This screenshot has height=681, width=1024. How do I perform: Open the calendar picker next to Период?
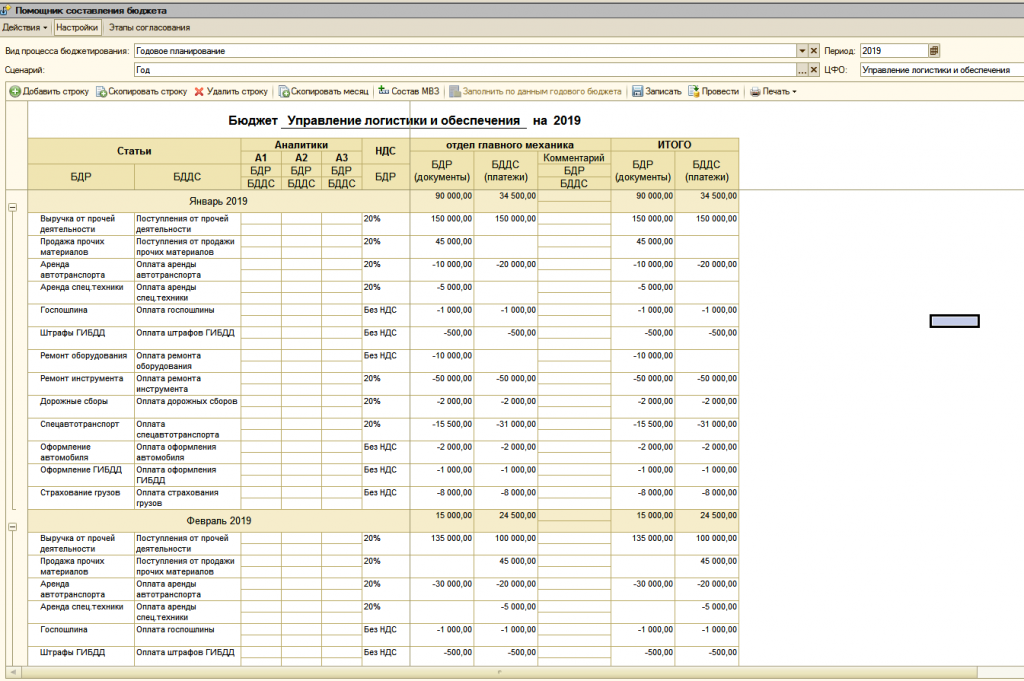(934, 50)
